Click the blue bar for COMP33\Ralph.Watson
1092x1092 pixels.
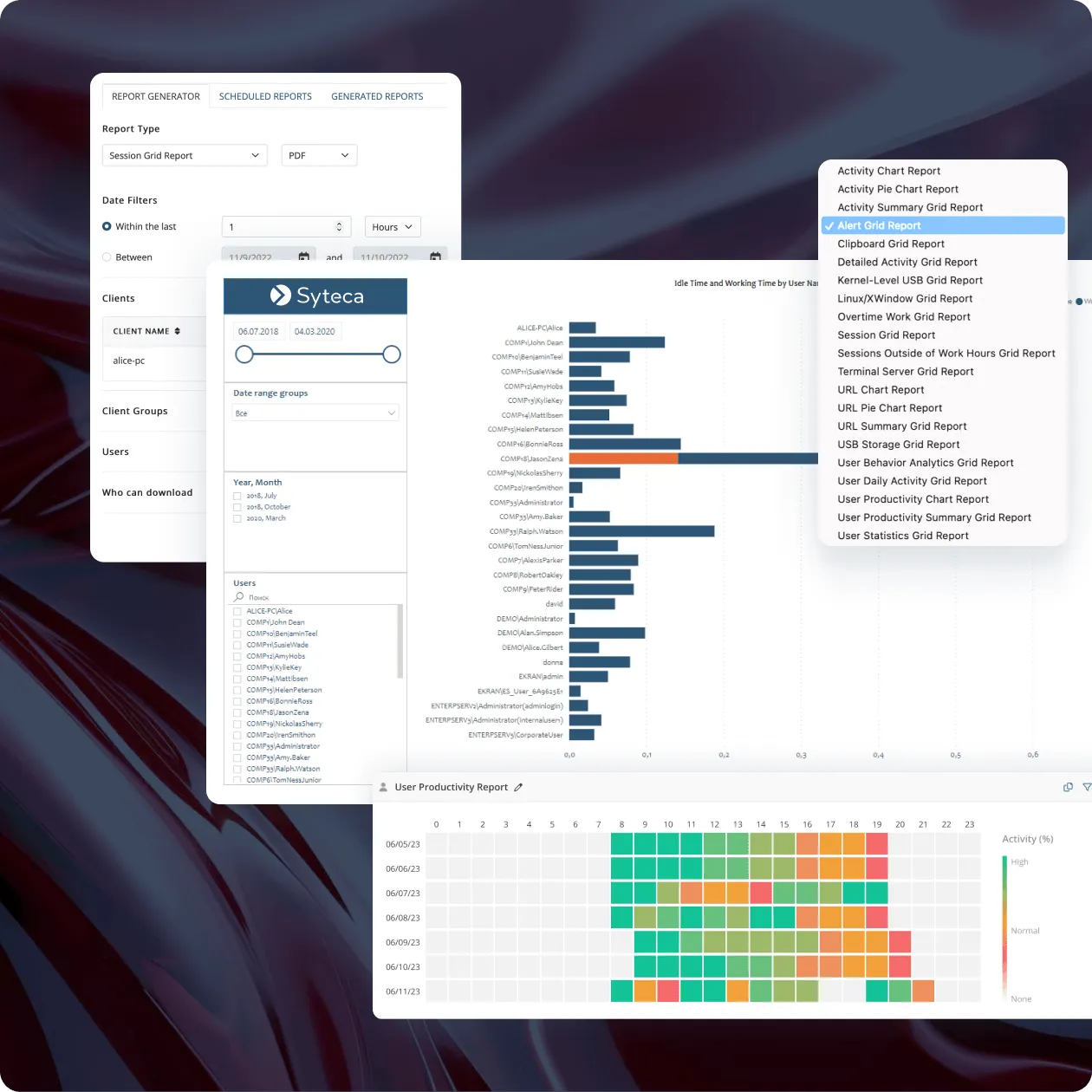click(x=642, y=531)
